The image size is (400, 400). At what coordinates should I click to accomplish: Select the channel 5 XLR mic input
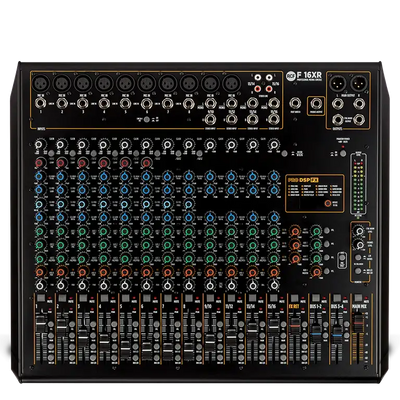[126, 84]
